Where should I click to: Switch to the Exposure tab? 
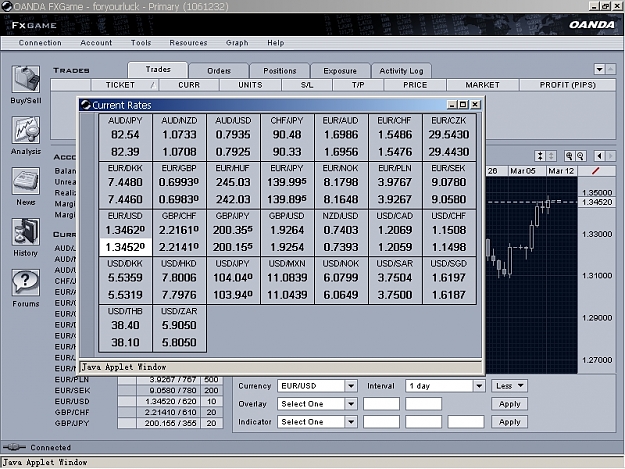[340, 71]
